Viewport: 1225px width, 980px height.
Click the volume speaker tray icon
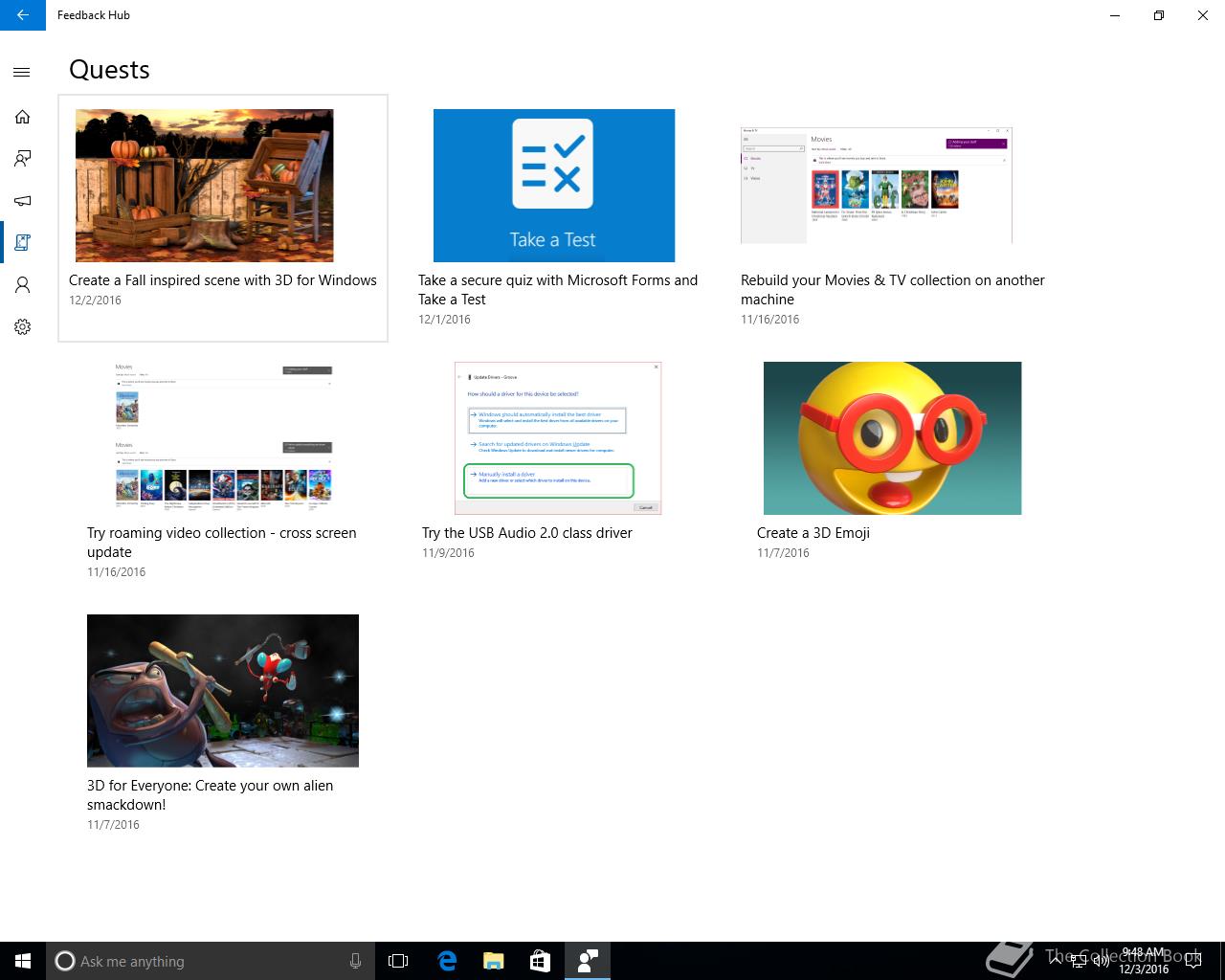[1101, 962]
